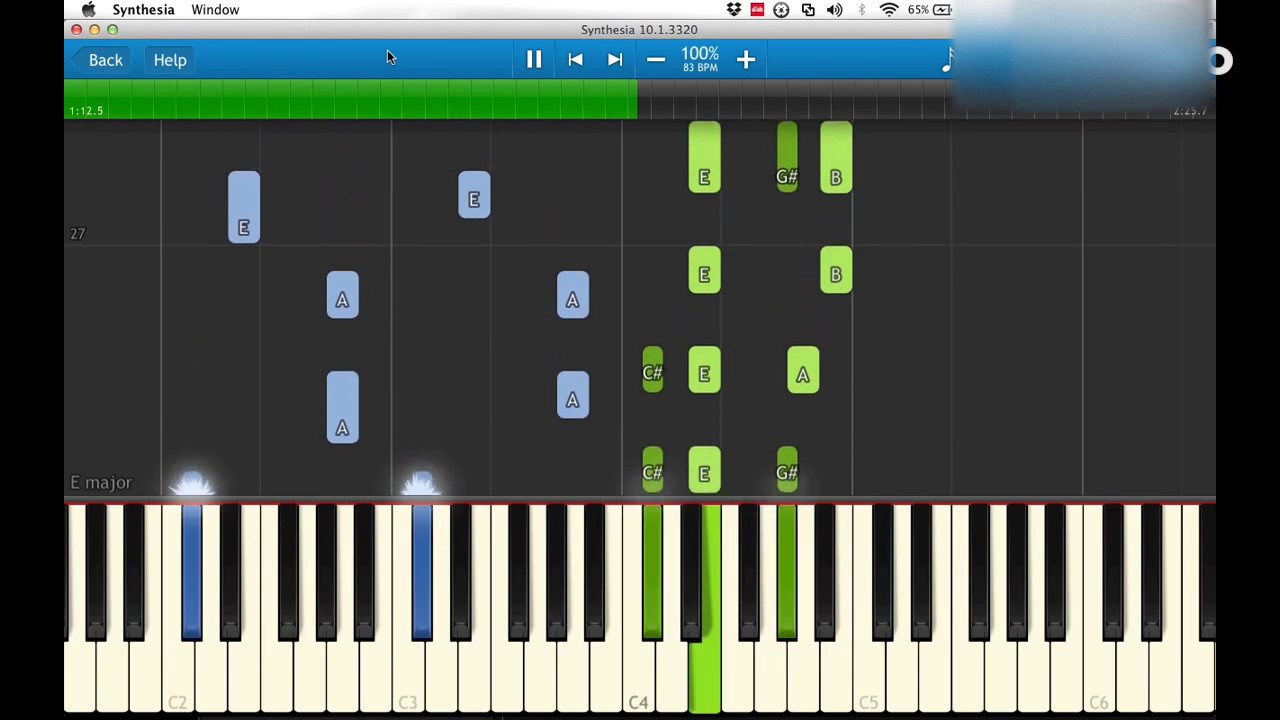1280x720 pixels.
Task: Open the volume control in menu bar
Action: click(835, 10)
